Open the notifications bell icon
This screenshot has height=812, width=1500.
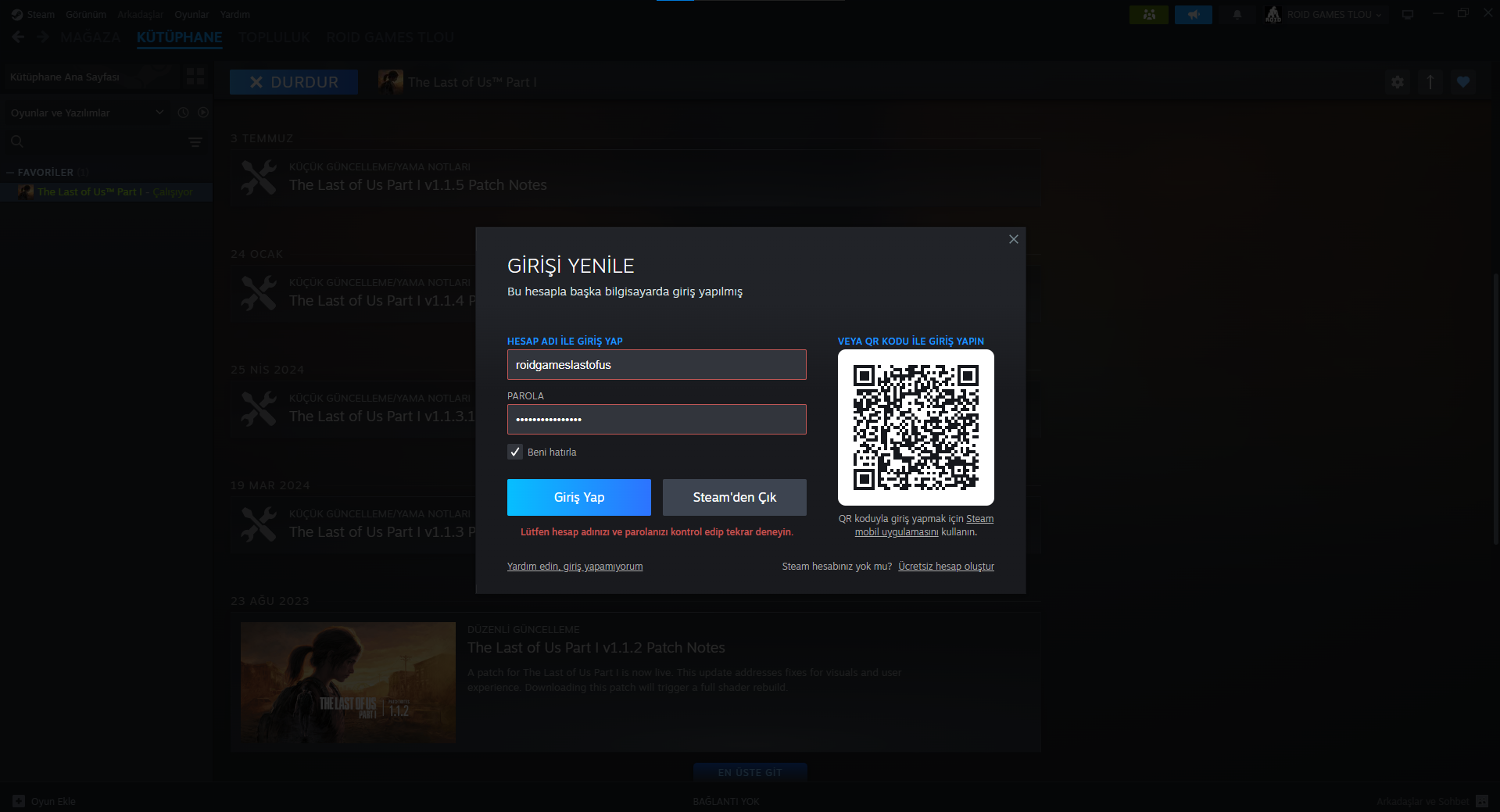click(1237, 15)
